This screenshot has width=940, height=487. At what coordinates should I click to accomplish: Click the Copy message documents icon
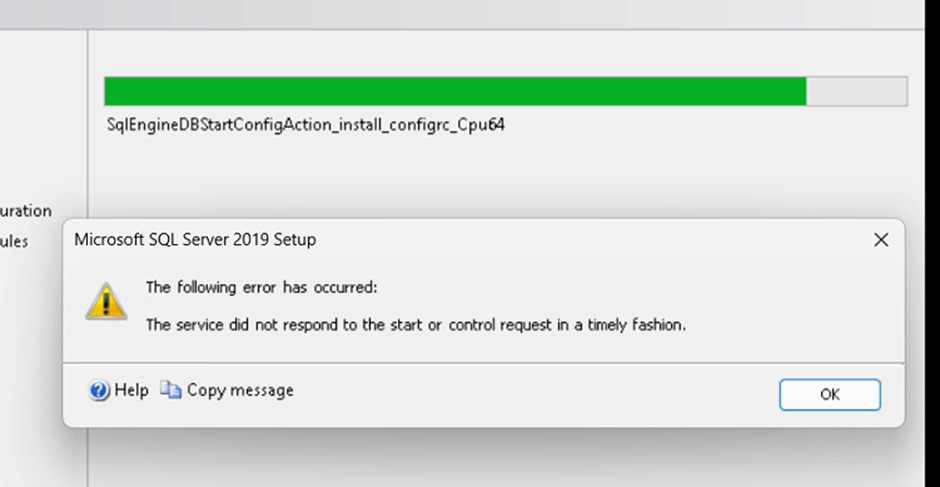tap(171, 391)
